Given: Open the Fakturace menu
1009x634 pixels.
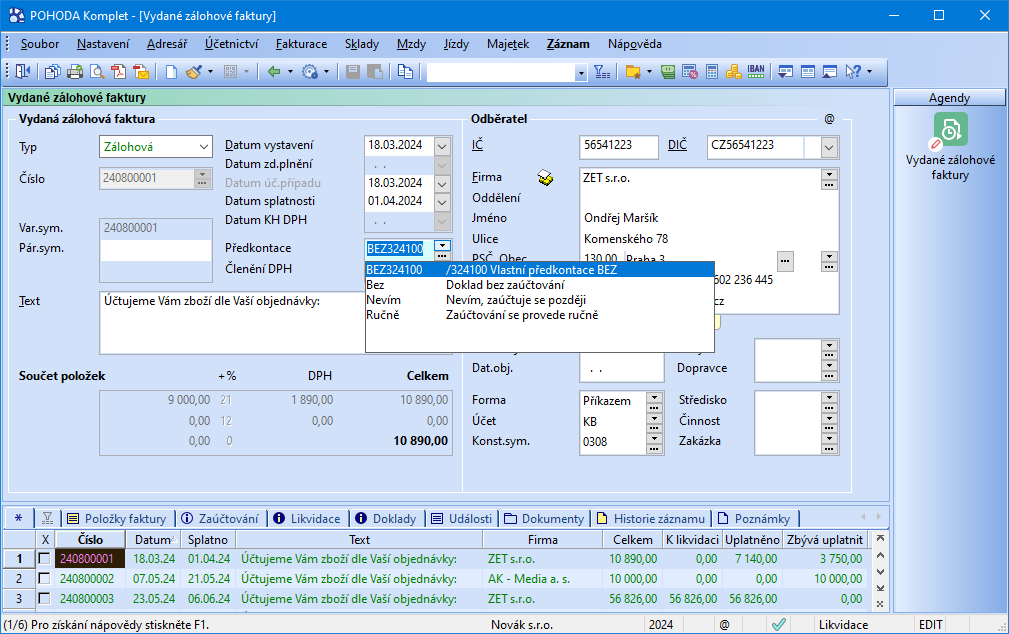Looking at the screenshot, I should click(x=301, y=44).
